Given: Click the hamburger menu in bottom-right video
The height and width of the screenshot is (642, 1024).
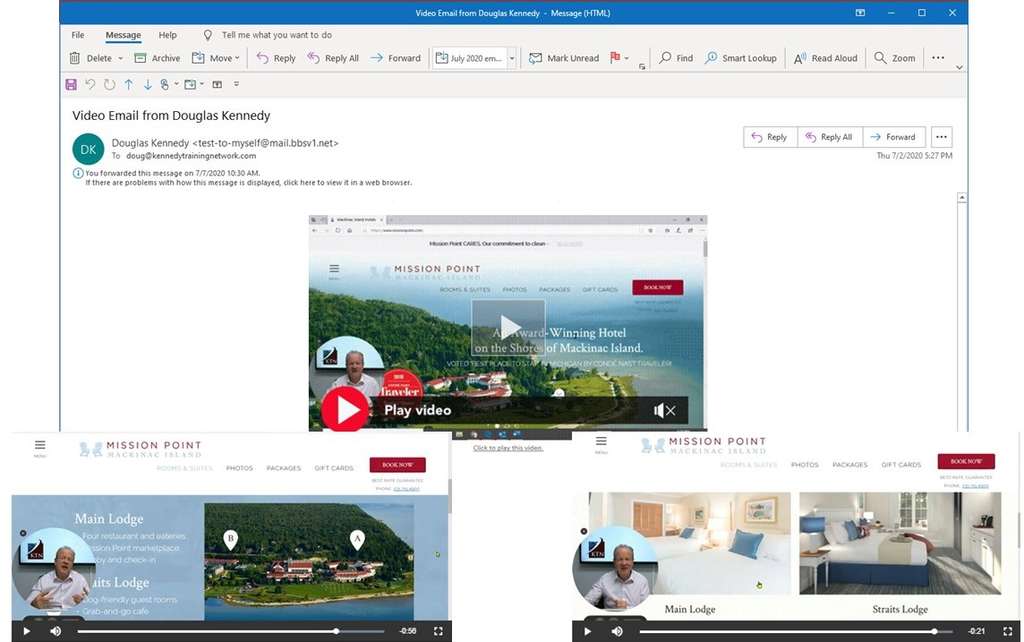Looking at the screenshot, I should tap(601, 443).
